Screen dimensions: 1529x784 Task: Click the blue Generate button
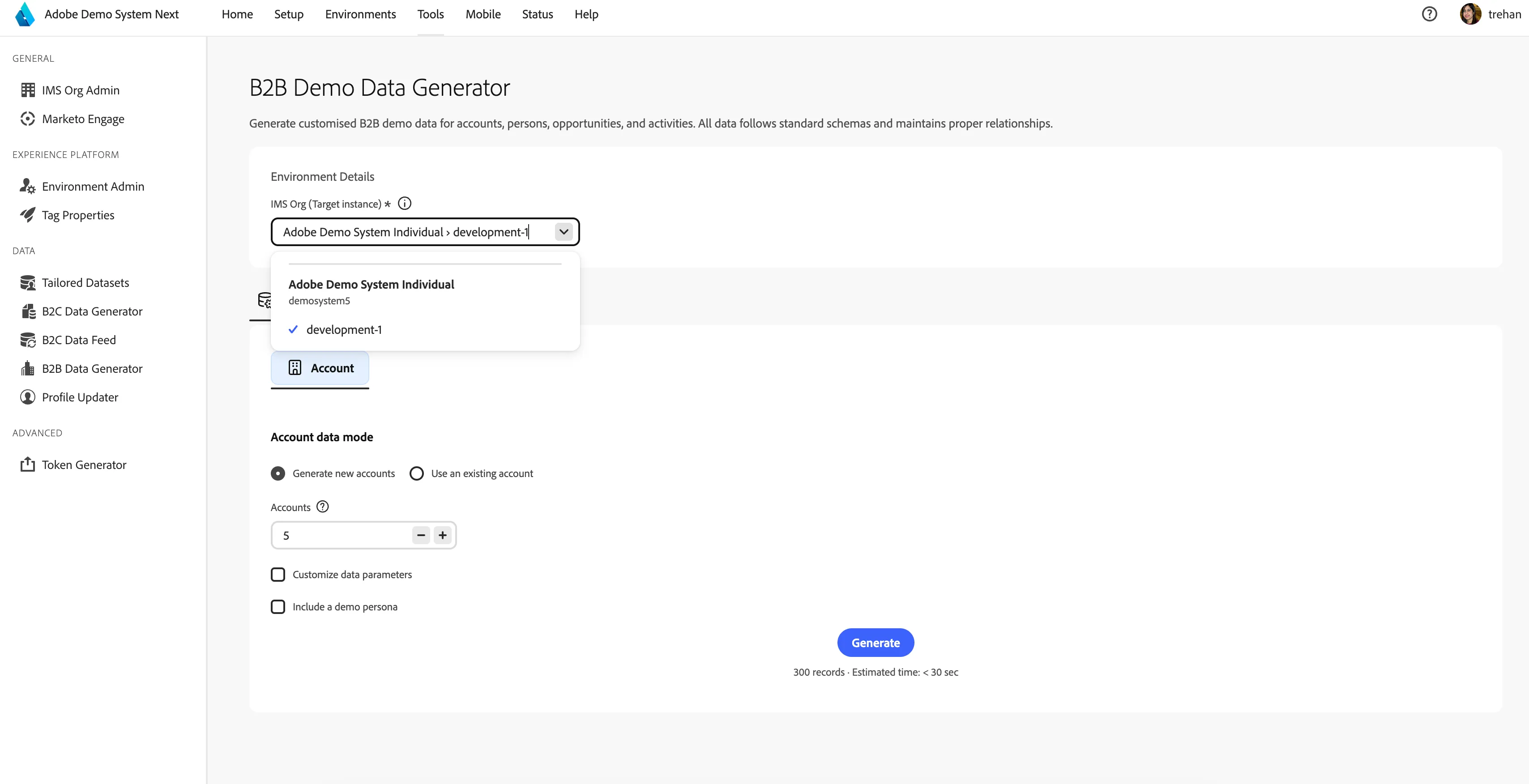[876, 643]
